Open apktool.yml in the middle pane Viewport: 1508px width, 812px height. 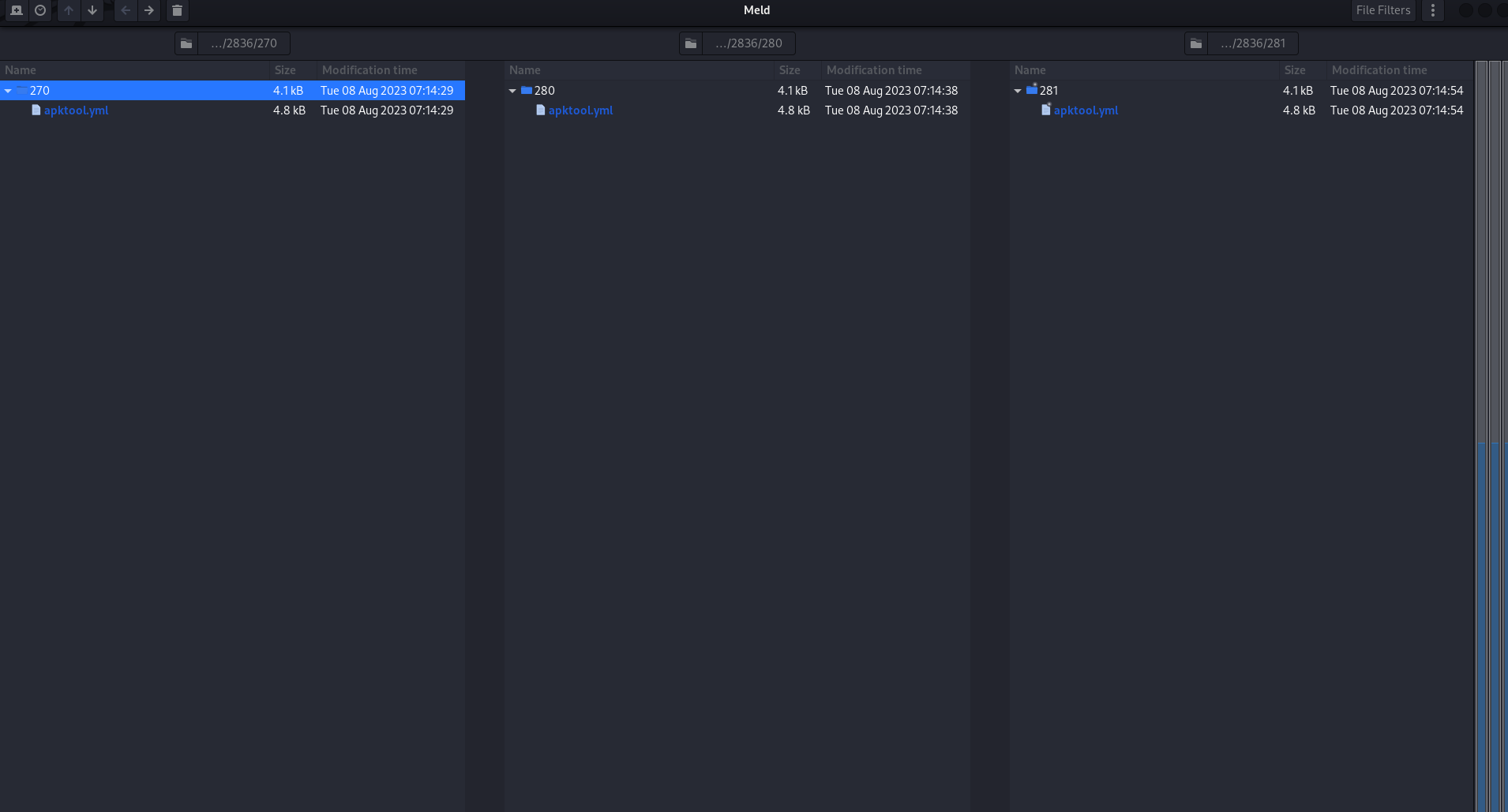[x=580, y=110]
